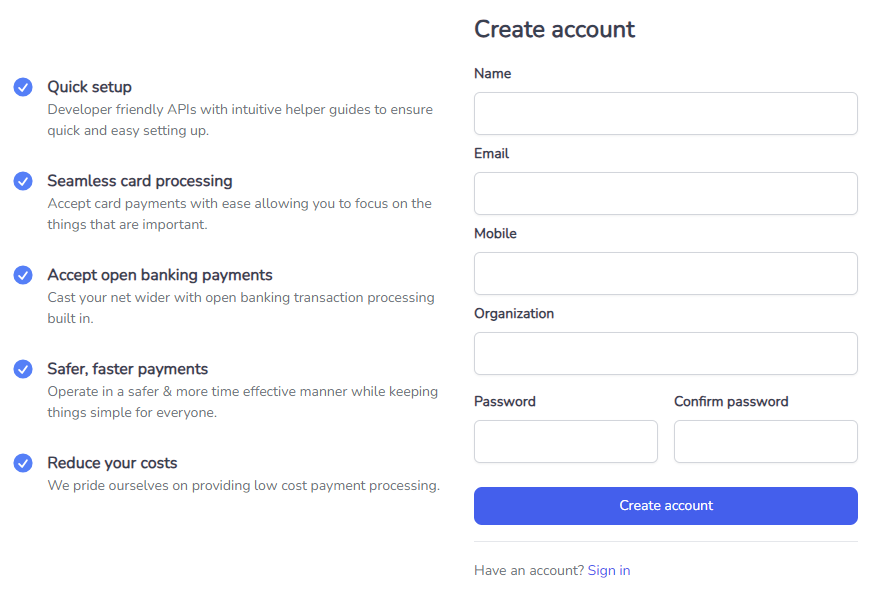Image resolution: width=883 pixels, height=599 pixels.
Task: Click the Organization input field
Action: click(666, 354)
